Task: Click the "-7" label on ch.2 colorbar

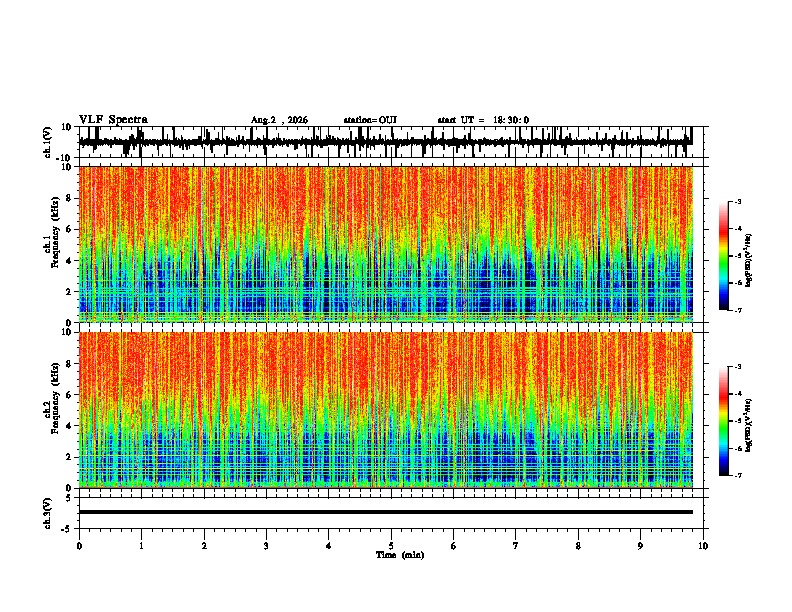Action: [x=738, y=475]
